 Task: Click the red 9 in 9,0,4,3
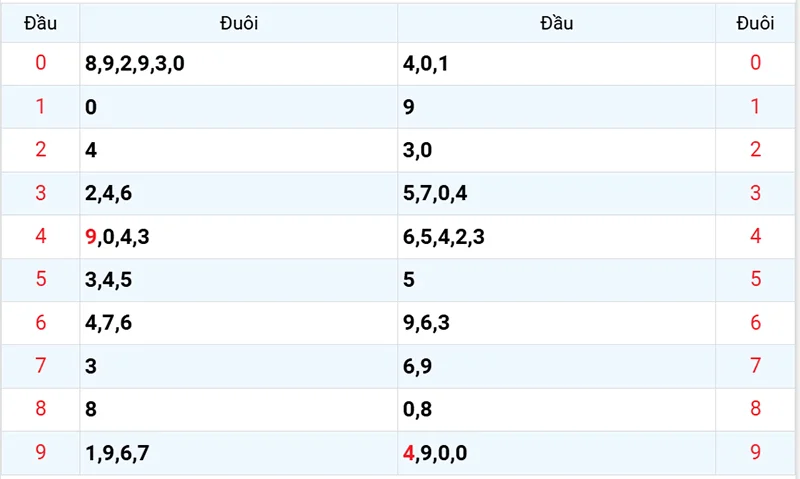(x=91, y=237)
